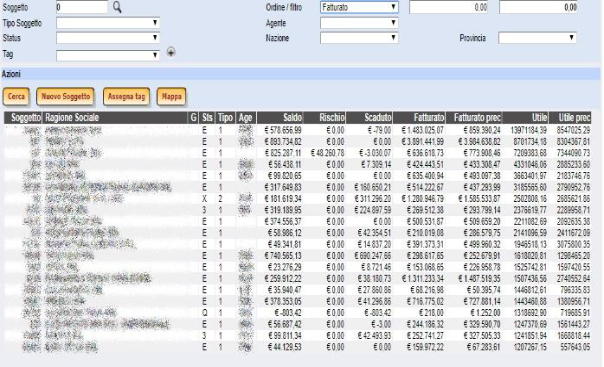Click the Soggetto column header
The width and height of the screenshot is (604, 367).
point(23,118)
